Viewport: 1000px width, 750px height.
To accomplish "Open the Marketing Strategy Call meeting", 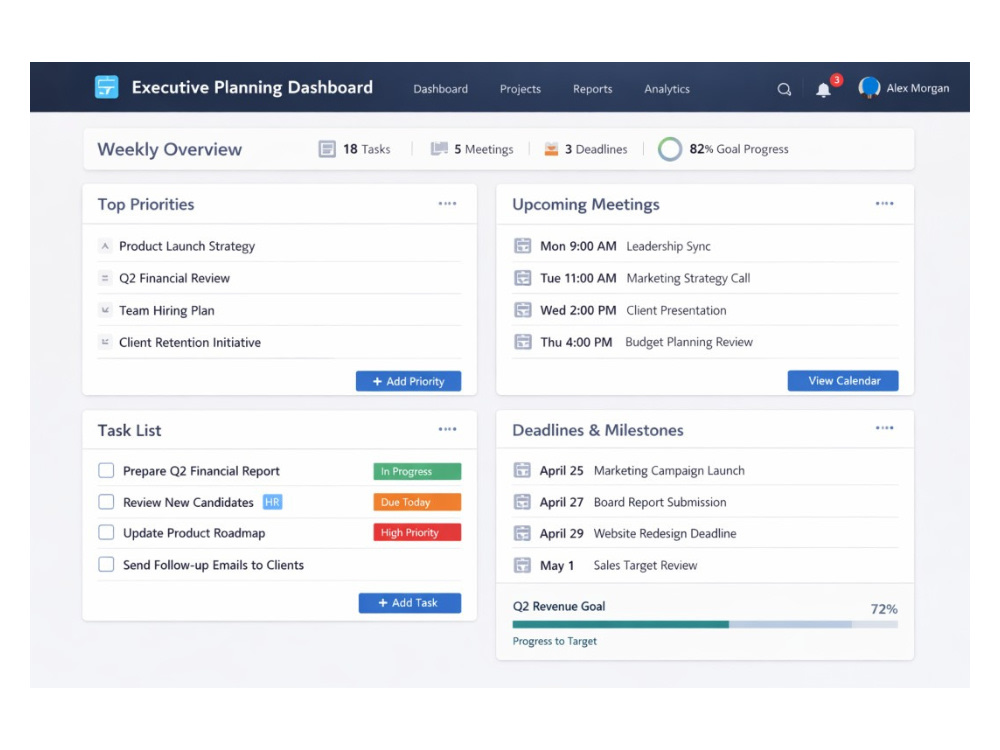I will [x=705, y=278].
